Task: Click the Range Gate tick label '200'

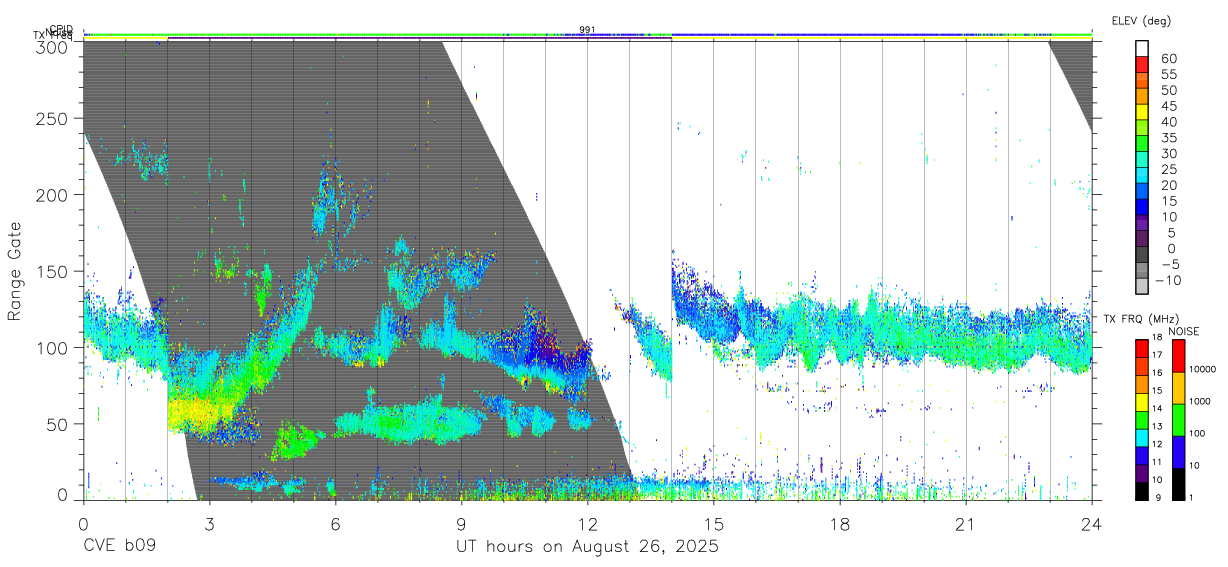Action: [53, 195]
